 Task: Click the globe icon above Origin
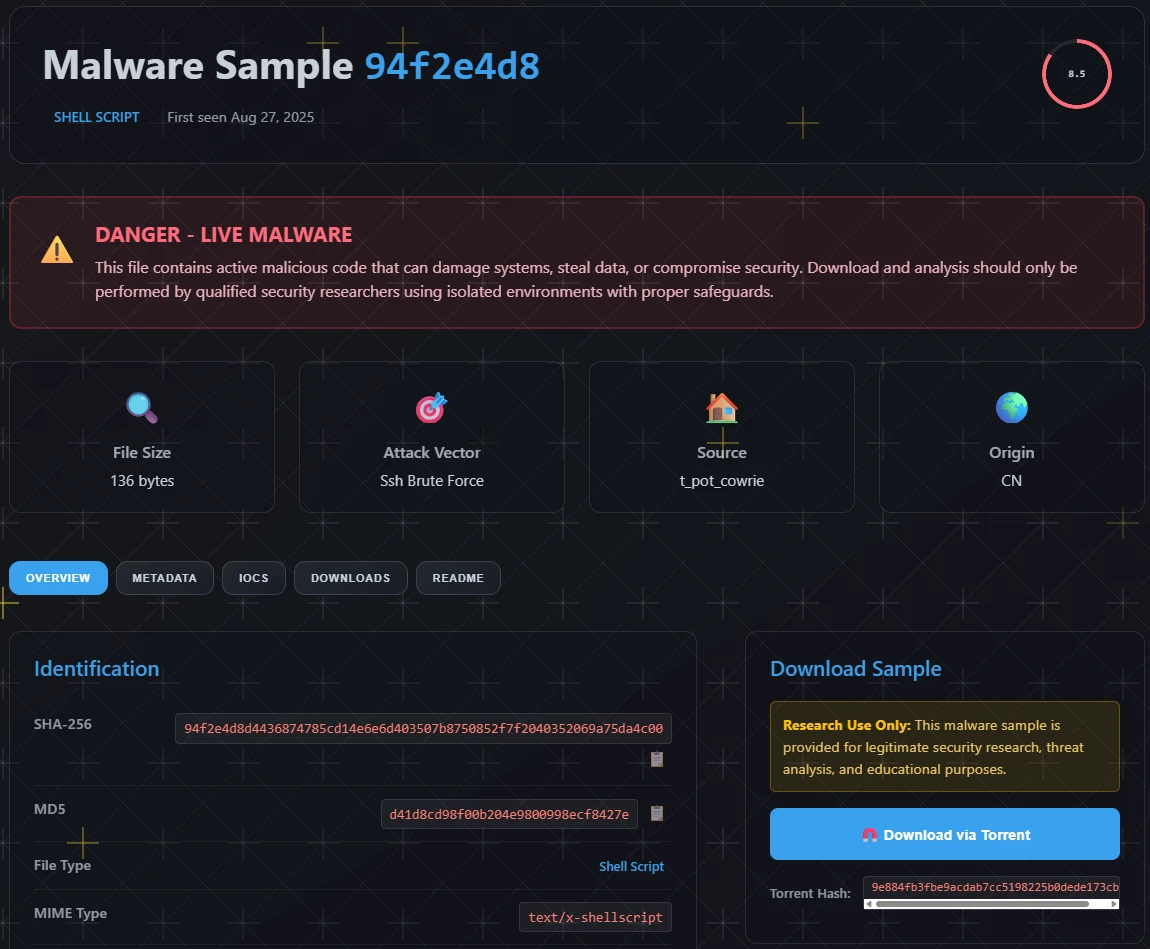point(1011,408)
